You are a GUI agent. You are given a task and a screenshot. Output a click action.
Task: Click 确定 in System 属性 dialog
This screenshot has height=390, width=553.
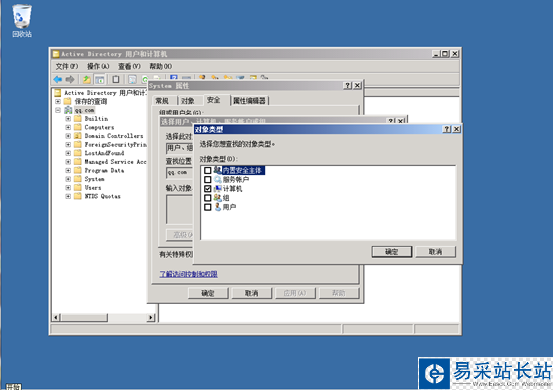tap(208, 293)
